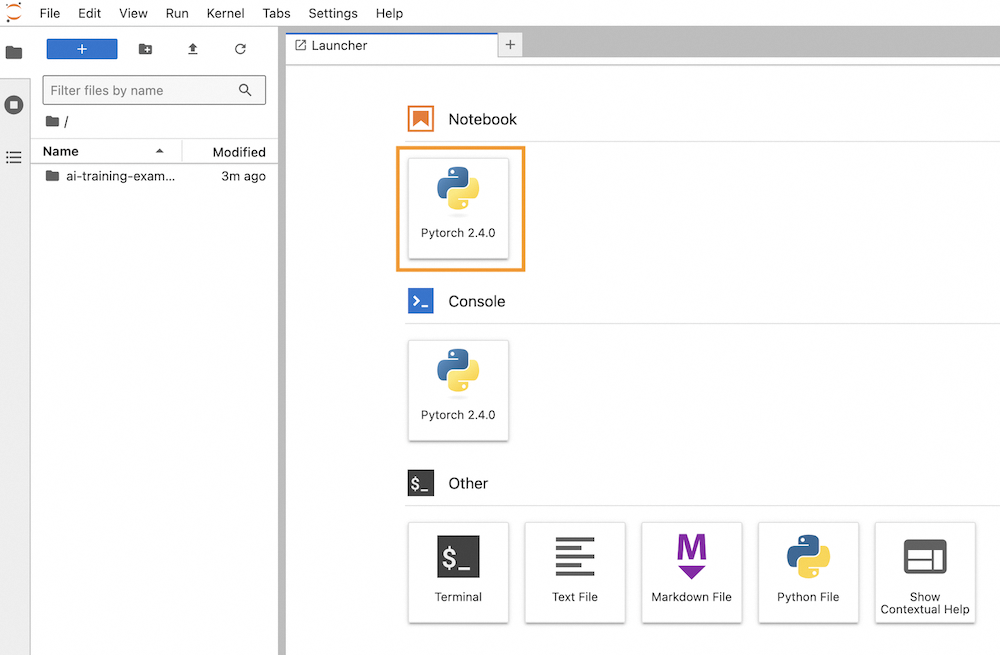Screen dimensions: 1000x655
Task: Create a new folder in the file browser
Action: point(144,48)
